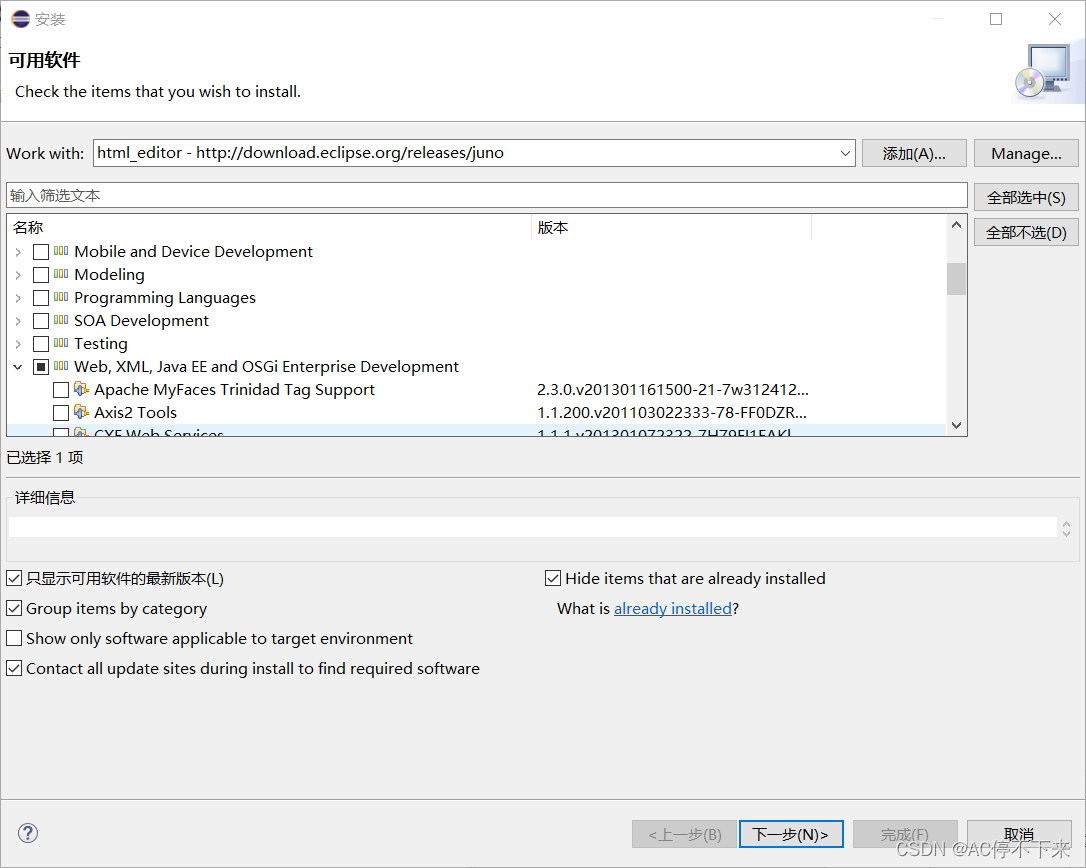Collapse Web, XML, Java EE and OSGi node

[18, 367]
